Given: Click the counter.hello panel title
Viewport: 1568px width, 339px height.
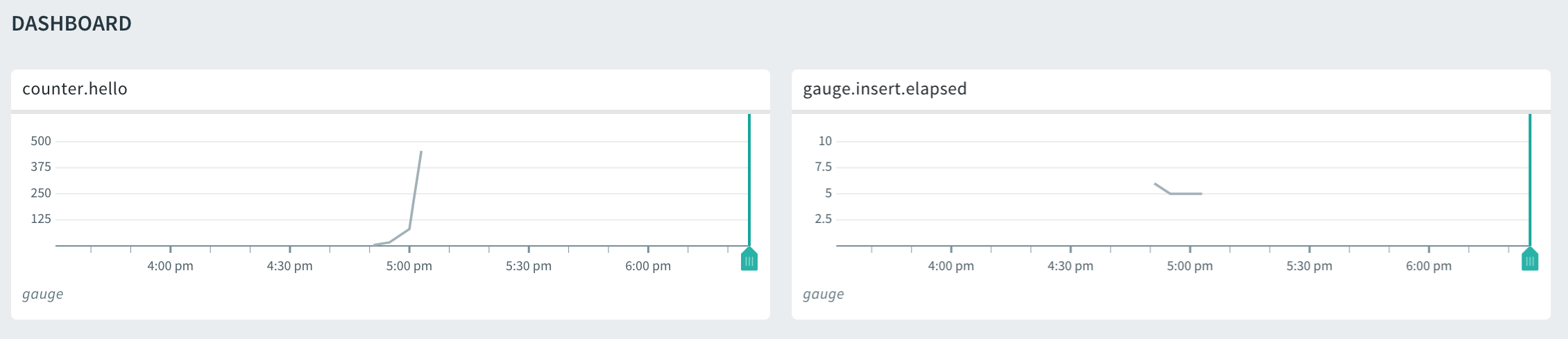Looking at the screenshot, I should (x=75, y=89).
